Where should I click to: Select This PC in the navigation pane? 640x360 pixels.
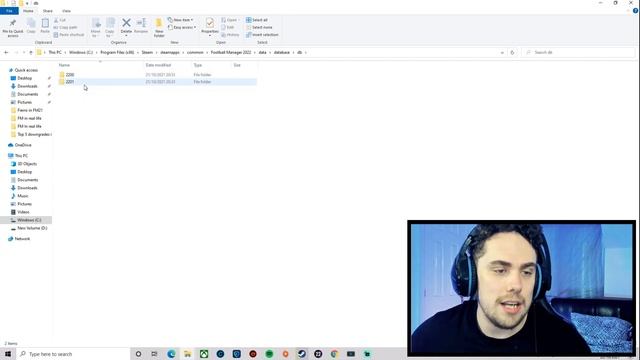tap(21, 156)
